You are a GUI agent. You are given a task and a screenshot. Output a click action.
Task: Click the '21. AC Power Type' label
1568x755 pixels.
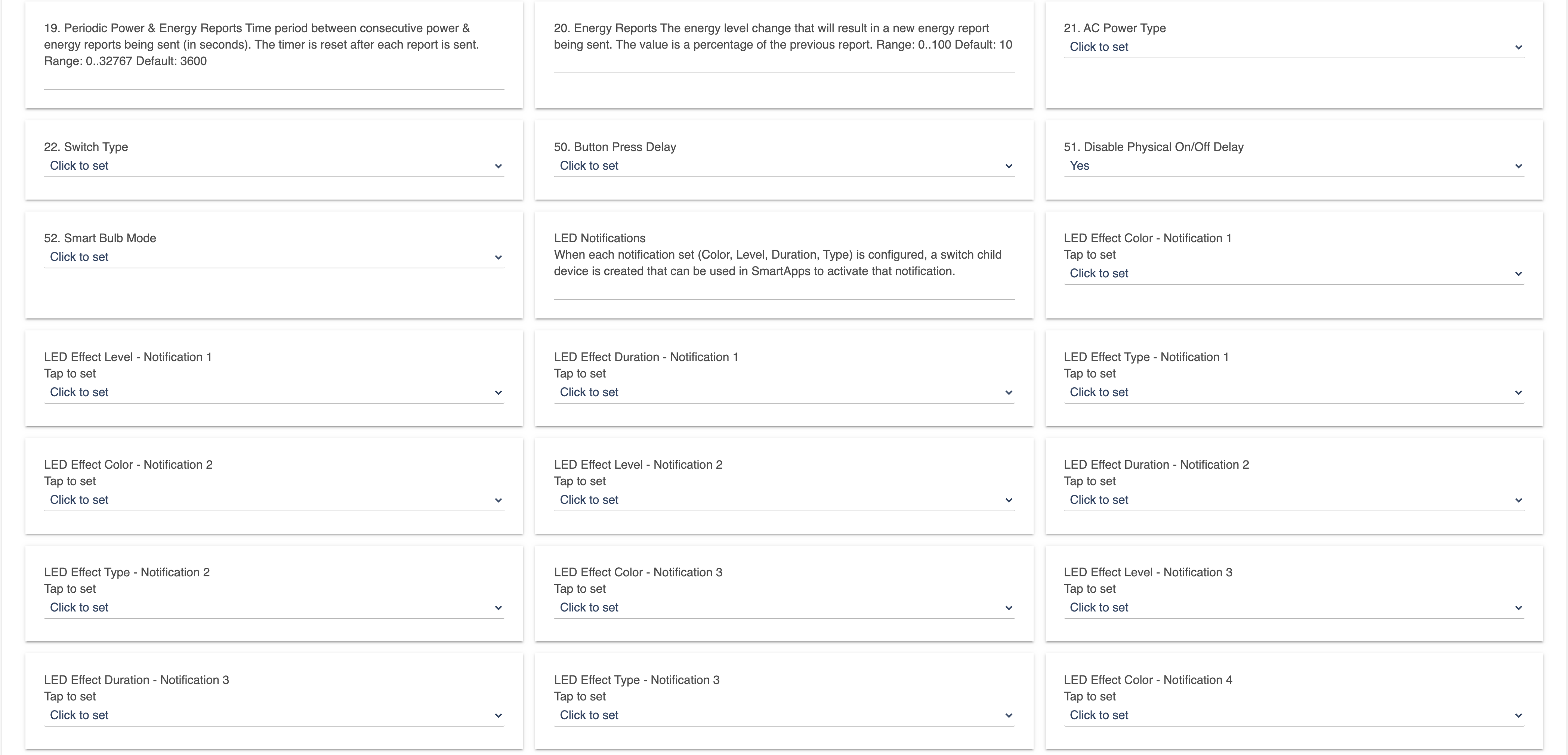(1114, 28)
